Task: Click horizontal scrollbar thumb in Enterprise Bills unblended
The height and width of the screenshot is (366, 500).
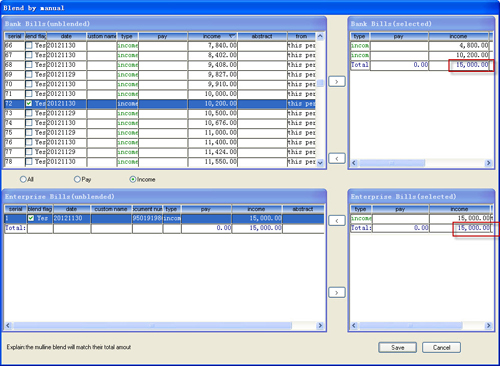Action: tap(152, 325)
